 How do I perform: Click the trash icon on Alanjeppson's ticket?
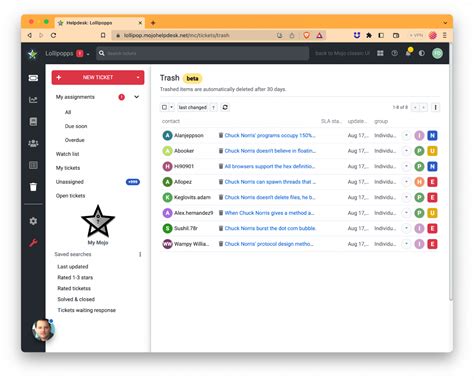click(221, 135)
